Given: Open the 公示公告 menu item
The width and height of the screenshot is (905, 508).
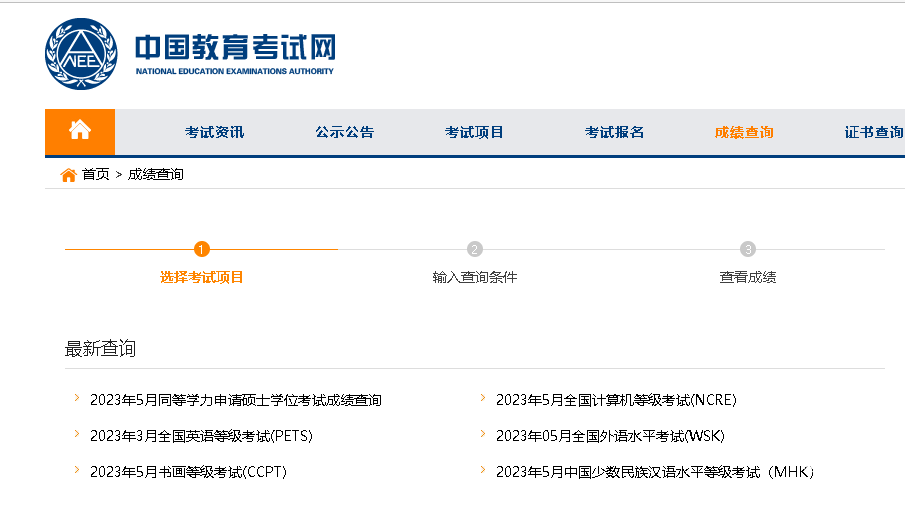Looking at the screenshot, I should pyautogui.click(x=345, y=132).
